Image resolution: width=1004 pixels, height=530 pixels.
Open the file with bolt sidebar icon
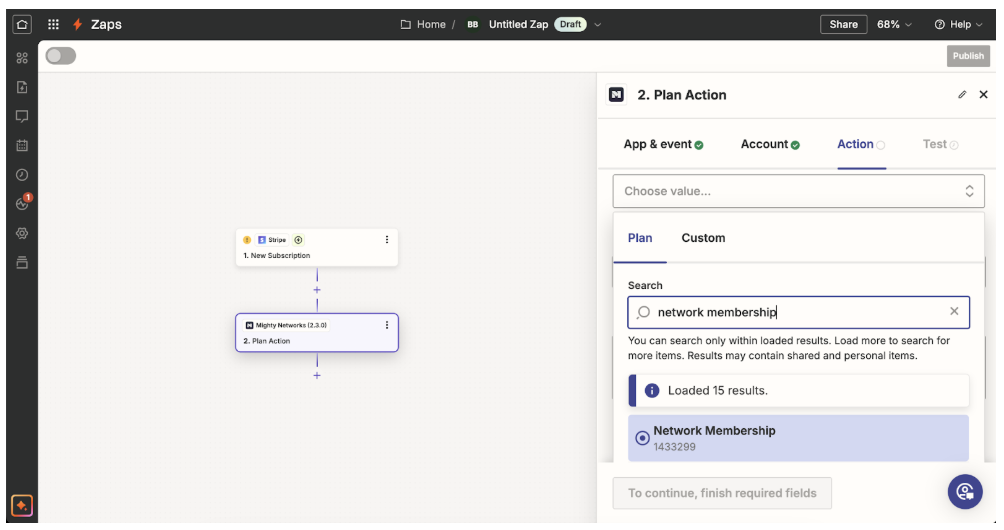point(22,87)
